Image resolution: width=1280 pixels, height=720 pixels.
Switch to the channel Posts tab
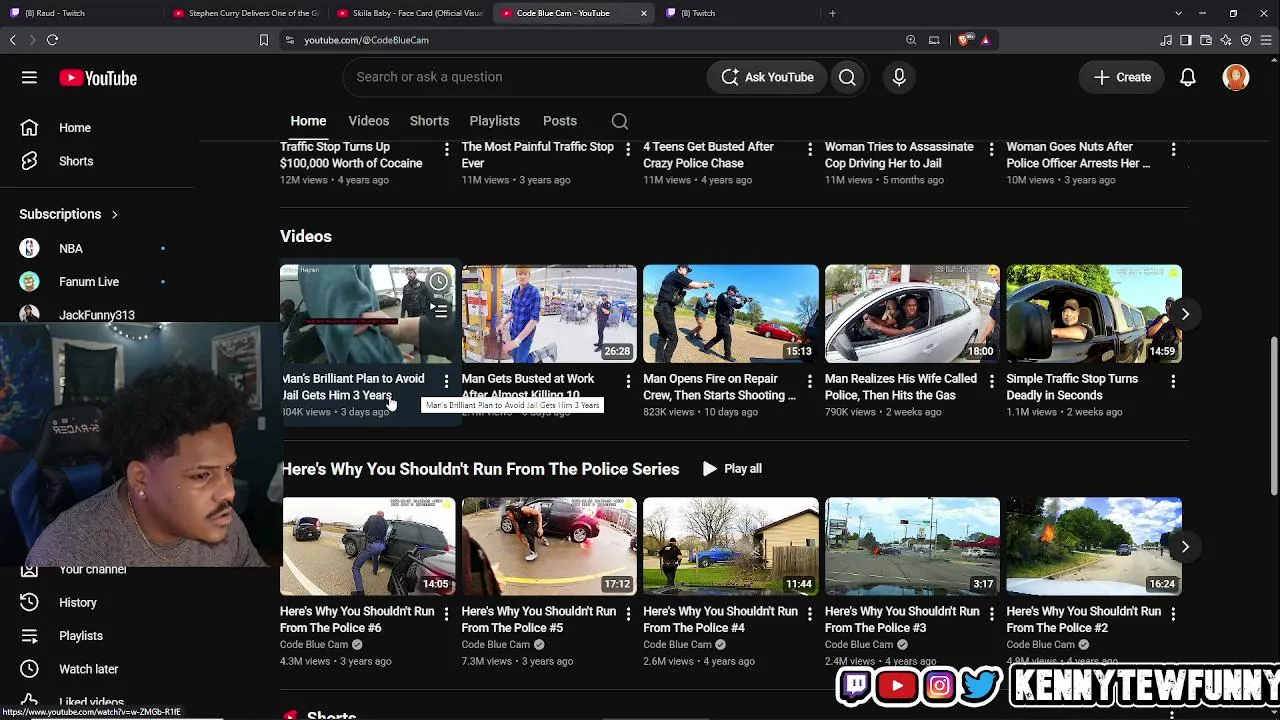(x=560, y=121)
